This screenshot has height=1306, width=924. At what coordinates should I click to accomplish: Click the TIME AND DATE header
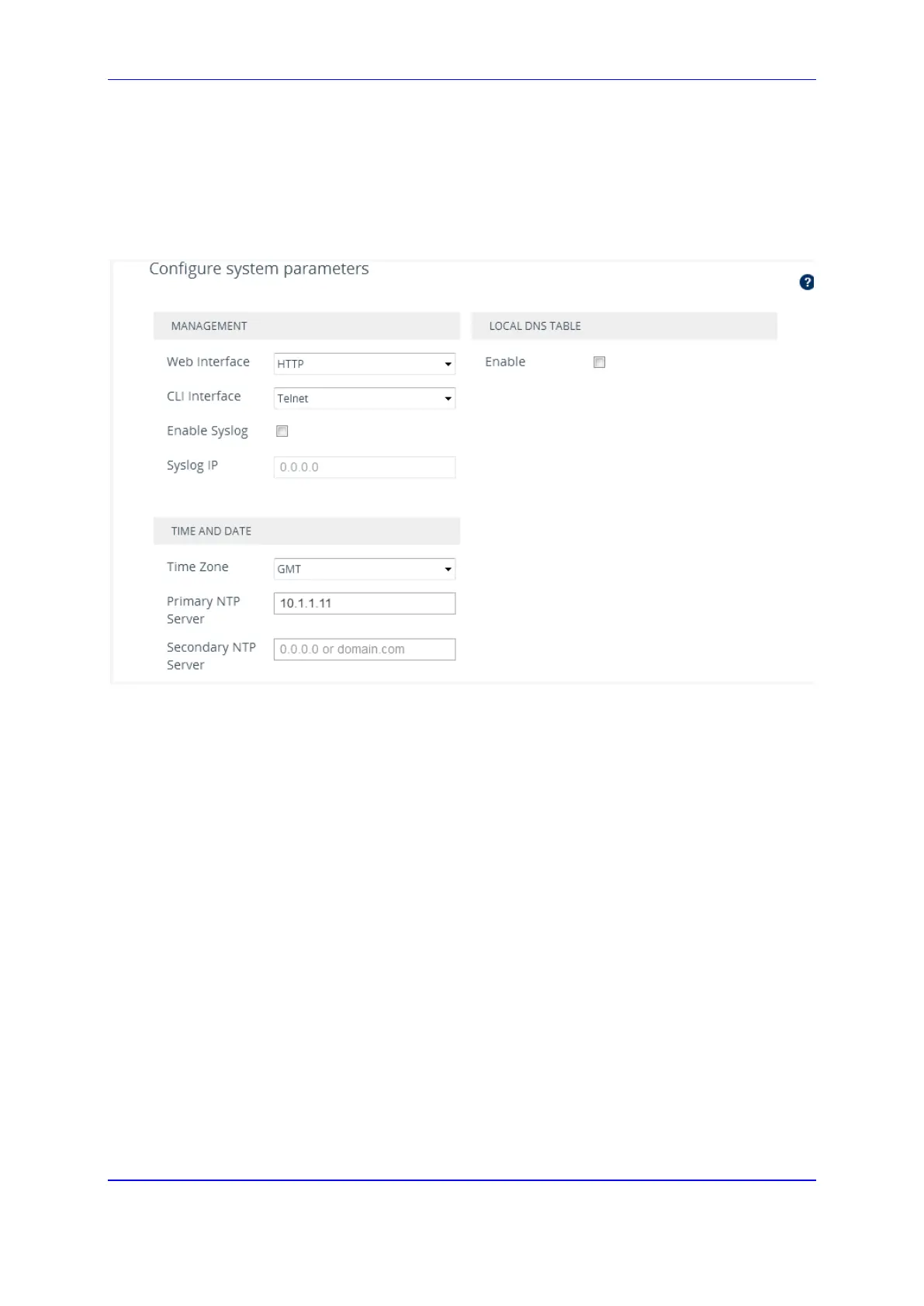(x=211, y=531)
